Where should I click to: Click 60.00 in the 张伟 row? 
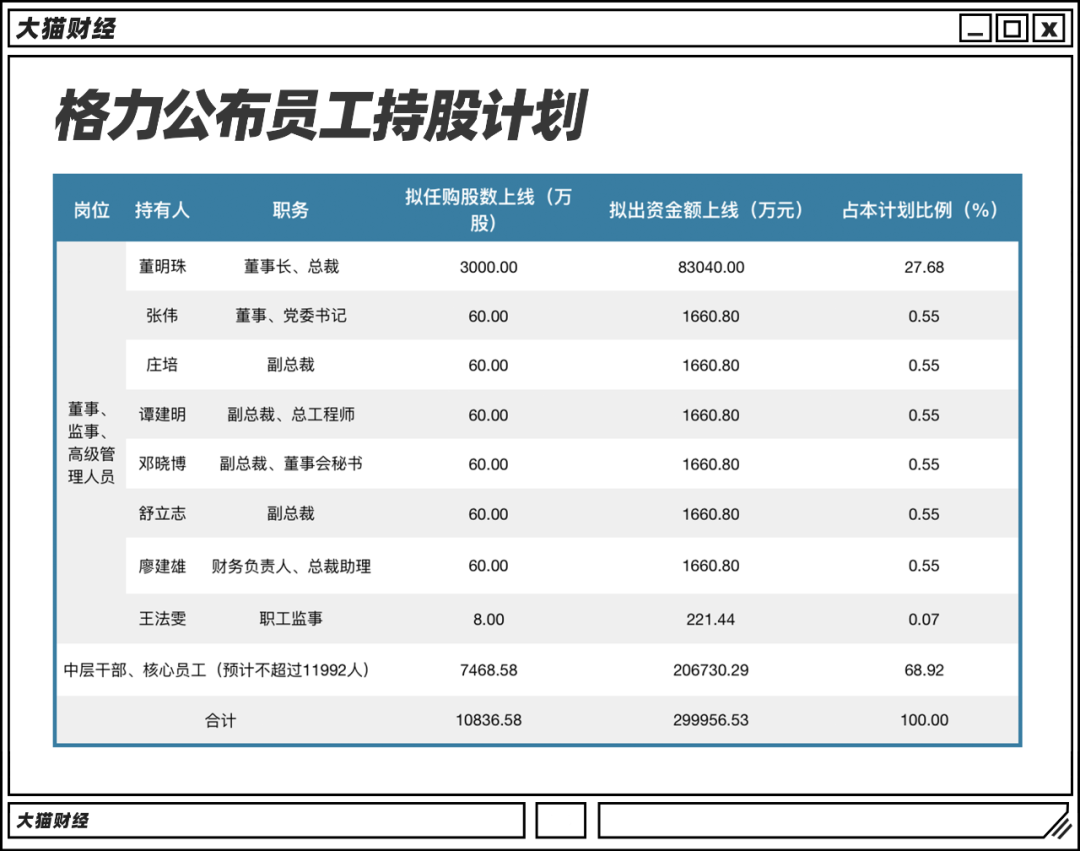click(488, 316)
